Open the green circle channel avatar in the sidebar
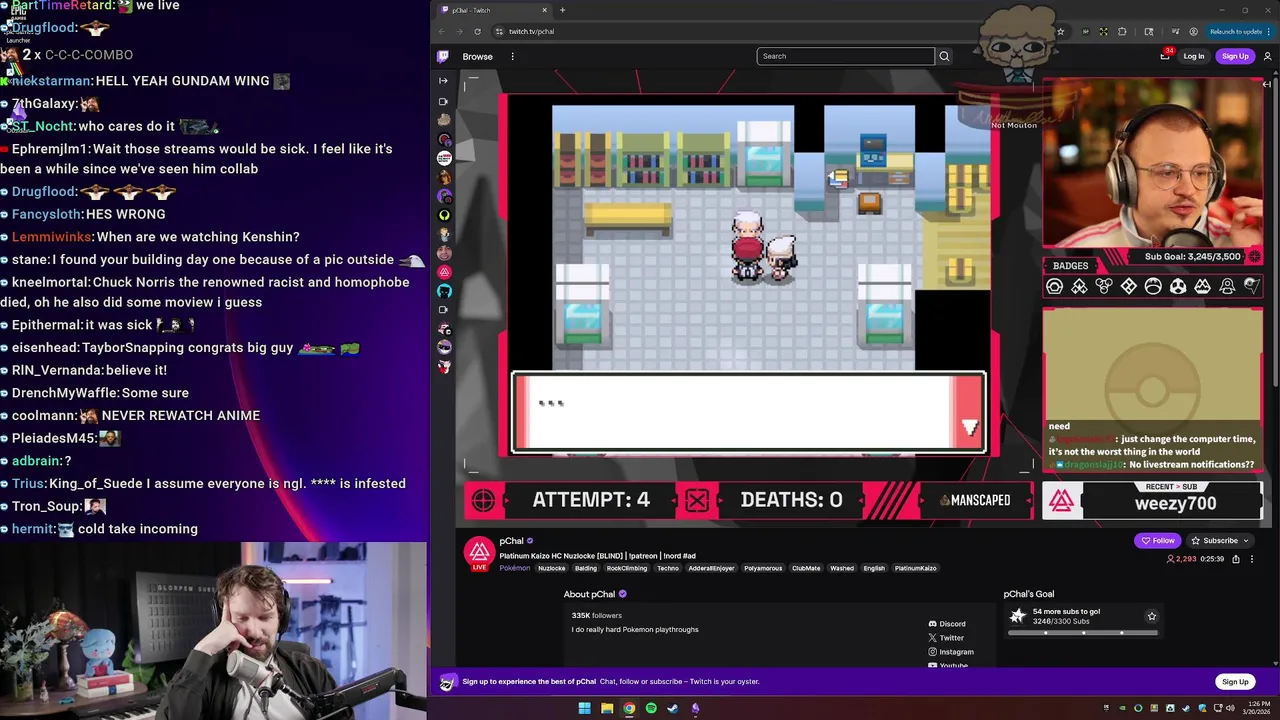1280x720 pixels. [x=444, y=215]
